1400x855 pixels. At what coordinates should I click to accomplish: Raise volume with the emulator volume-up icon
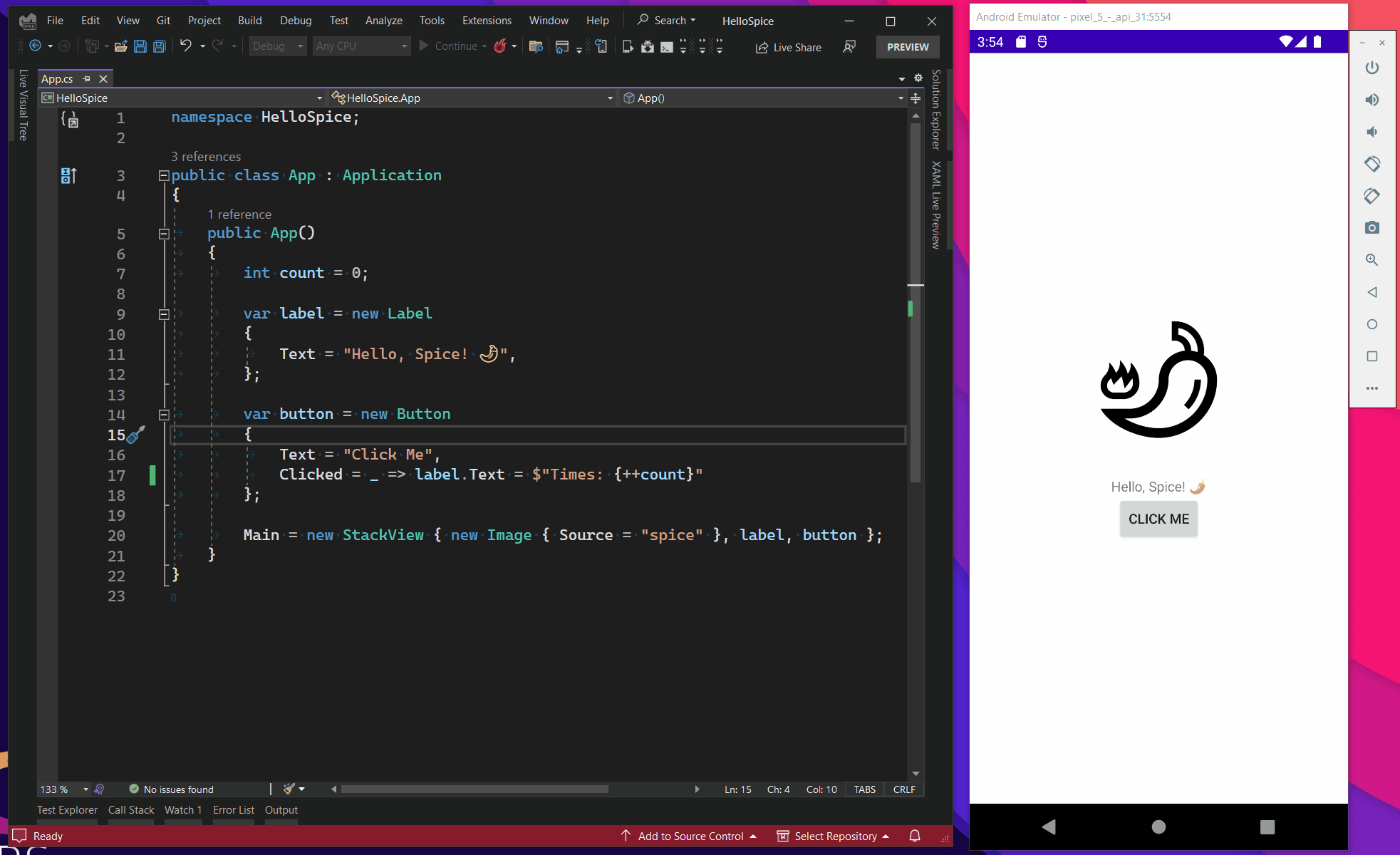coord(1372,100)
